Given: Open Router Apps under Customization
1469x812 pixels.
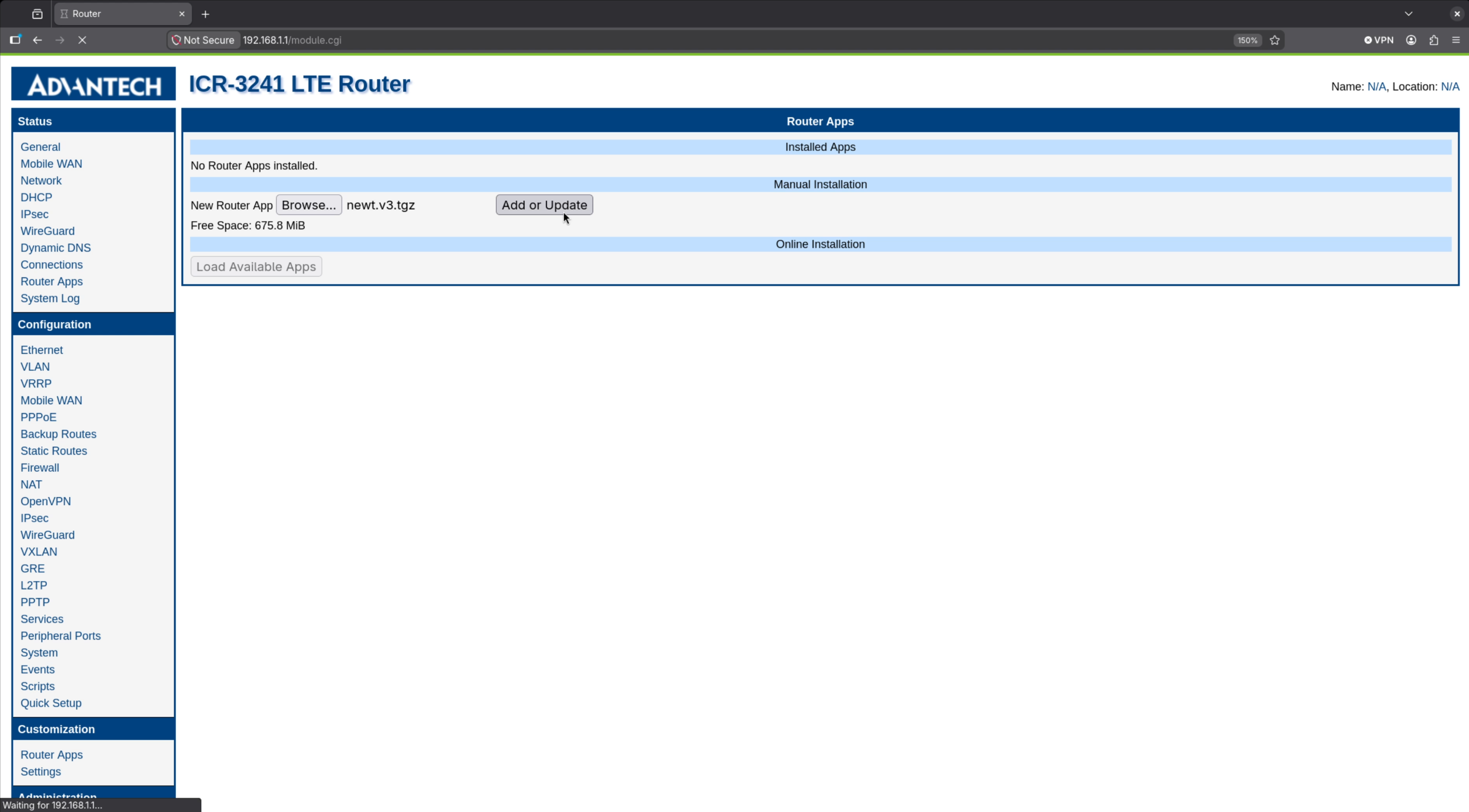Looking at the screenshot, I should pyautogui.click(x=51, y=754).
